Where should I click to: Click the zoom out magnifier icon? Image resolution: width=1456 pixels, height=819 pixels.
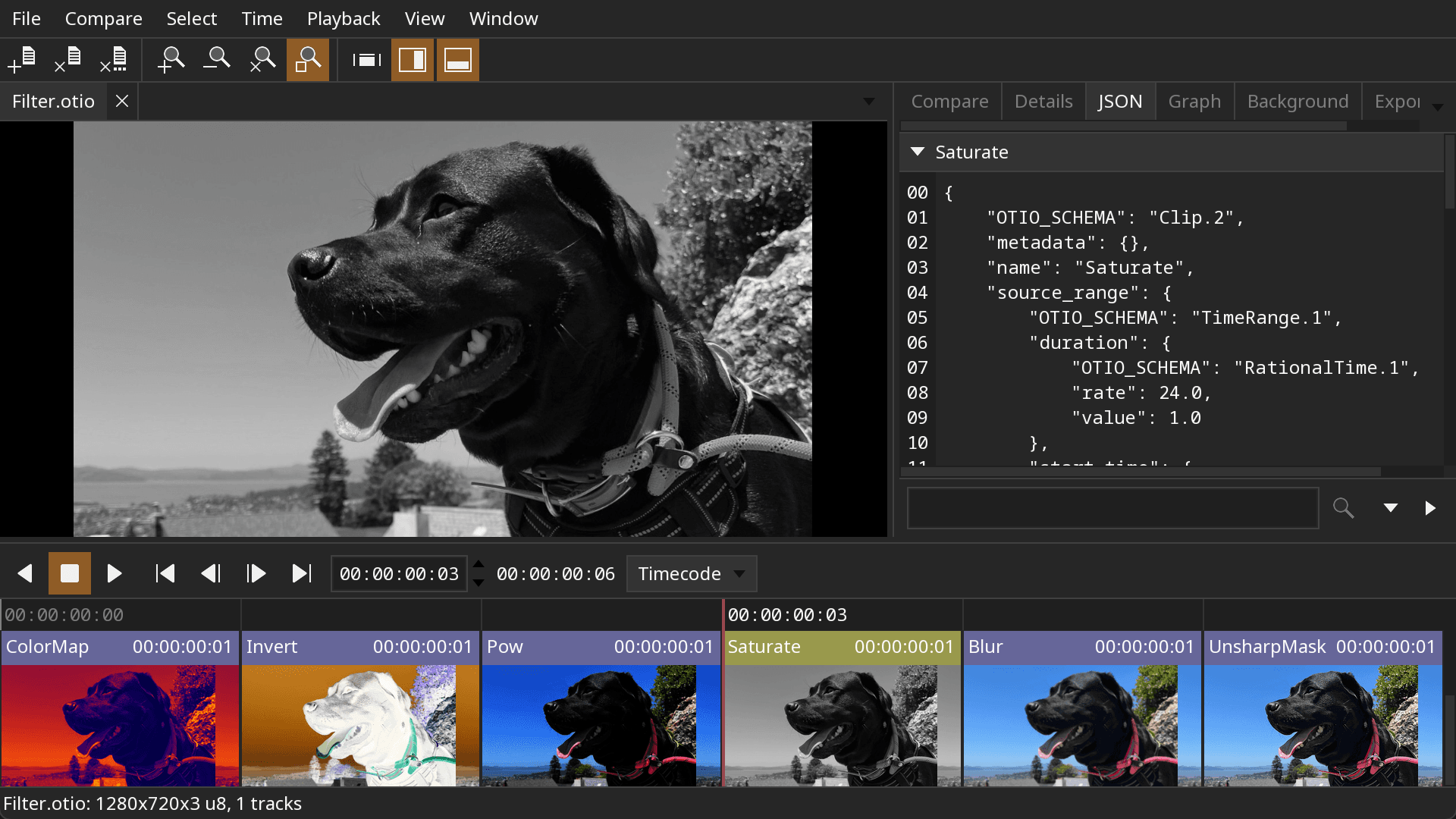point(217,60)
